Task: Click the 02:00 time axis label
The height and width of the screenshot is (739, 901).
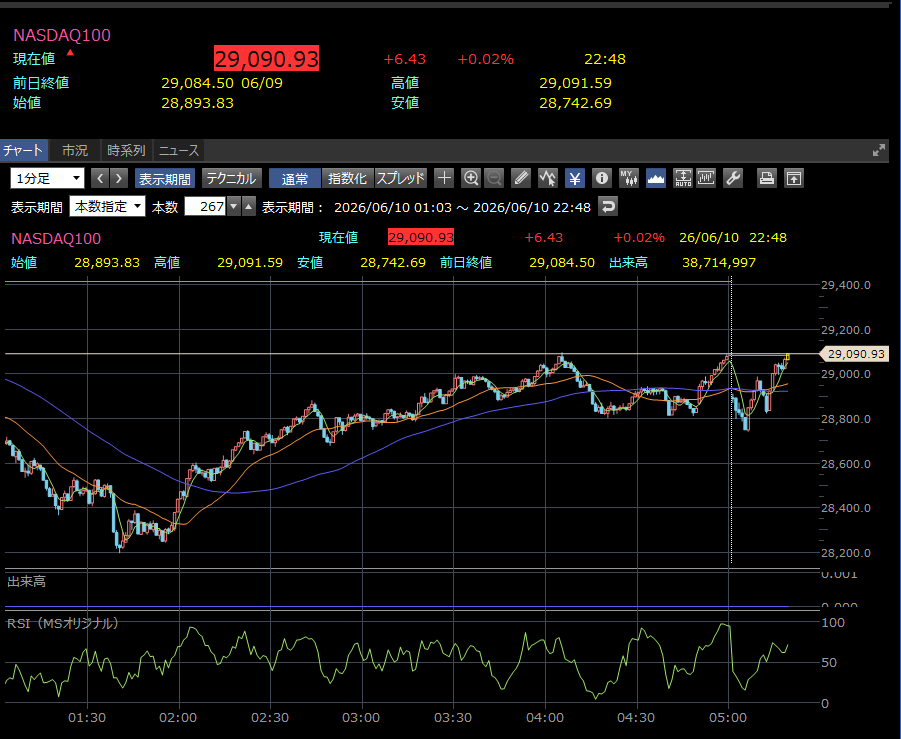Action: coord(178,718)
